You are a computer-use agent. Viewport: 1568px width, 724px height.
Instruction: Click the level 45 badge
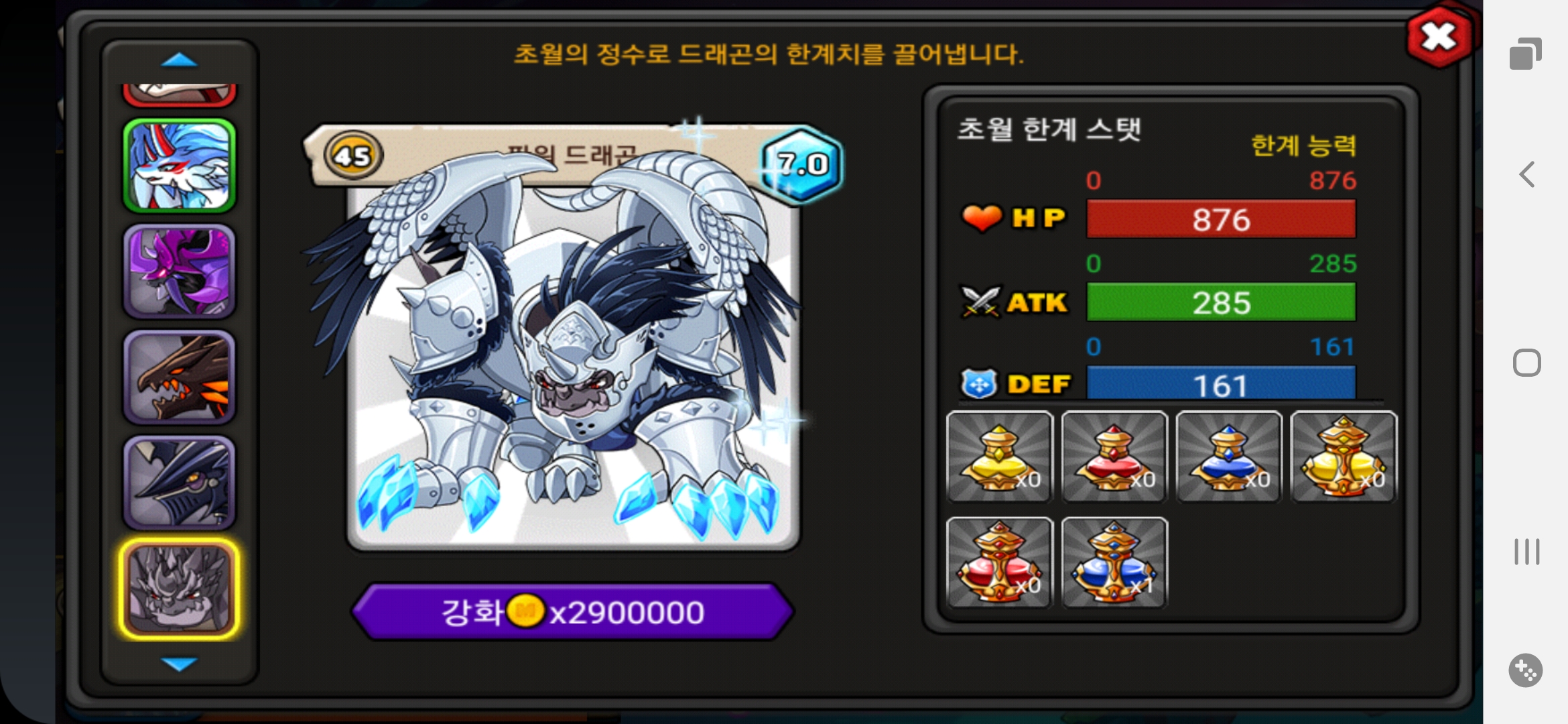(353, 156)
